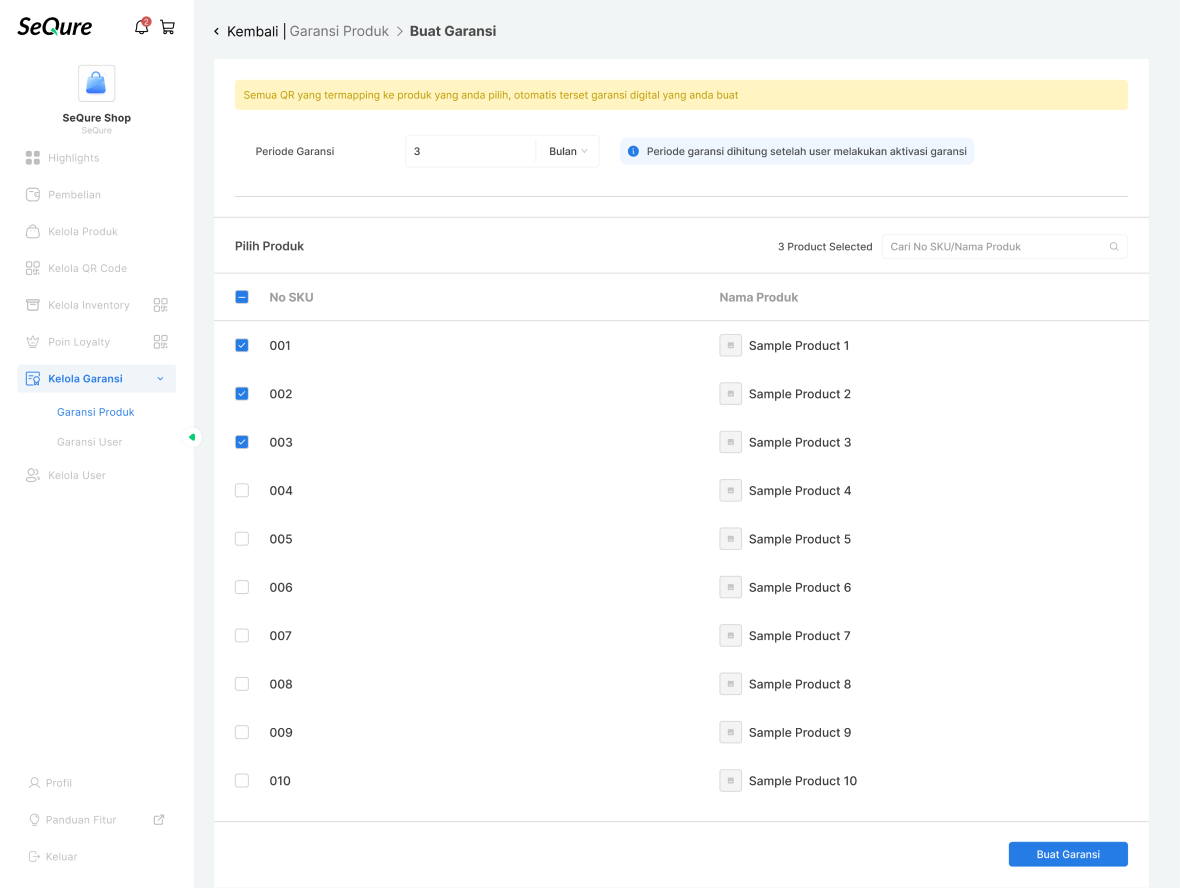Click Sample Product 1 image thumbnail
The width and height of the screenshot is (1180, 888).
click(730, 345)
